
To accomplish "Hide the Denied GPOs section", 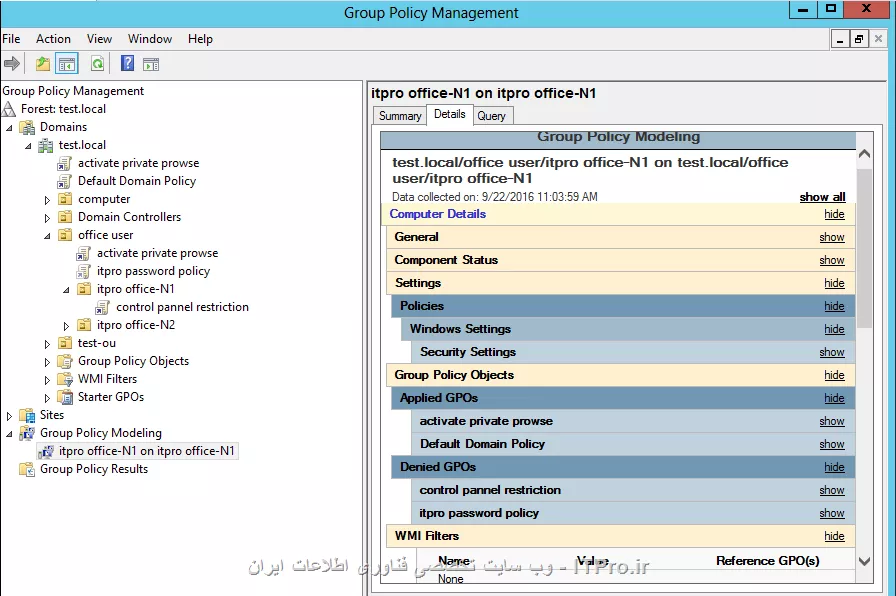I will pos(834,467).
